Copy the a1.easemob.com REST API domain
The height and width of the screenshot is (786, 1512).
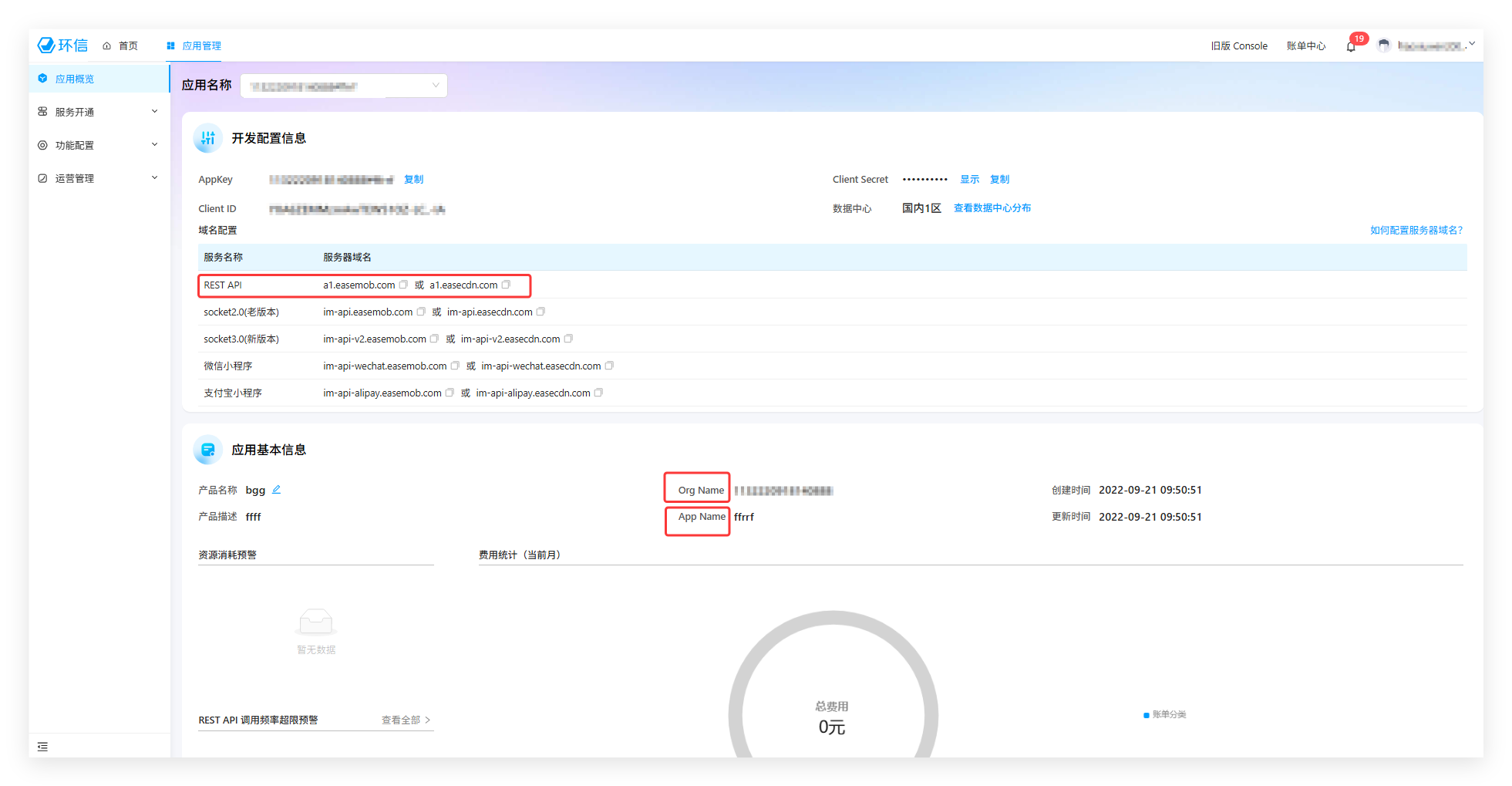pyautogui.click(x=403, y=285)
